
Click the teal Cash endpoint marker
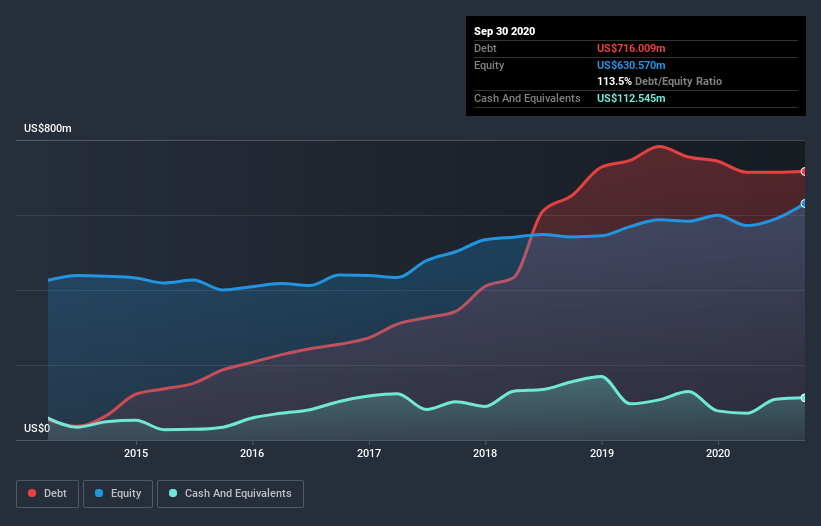(804, 398)
